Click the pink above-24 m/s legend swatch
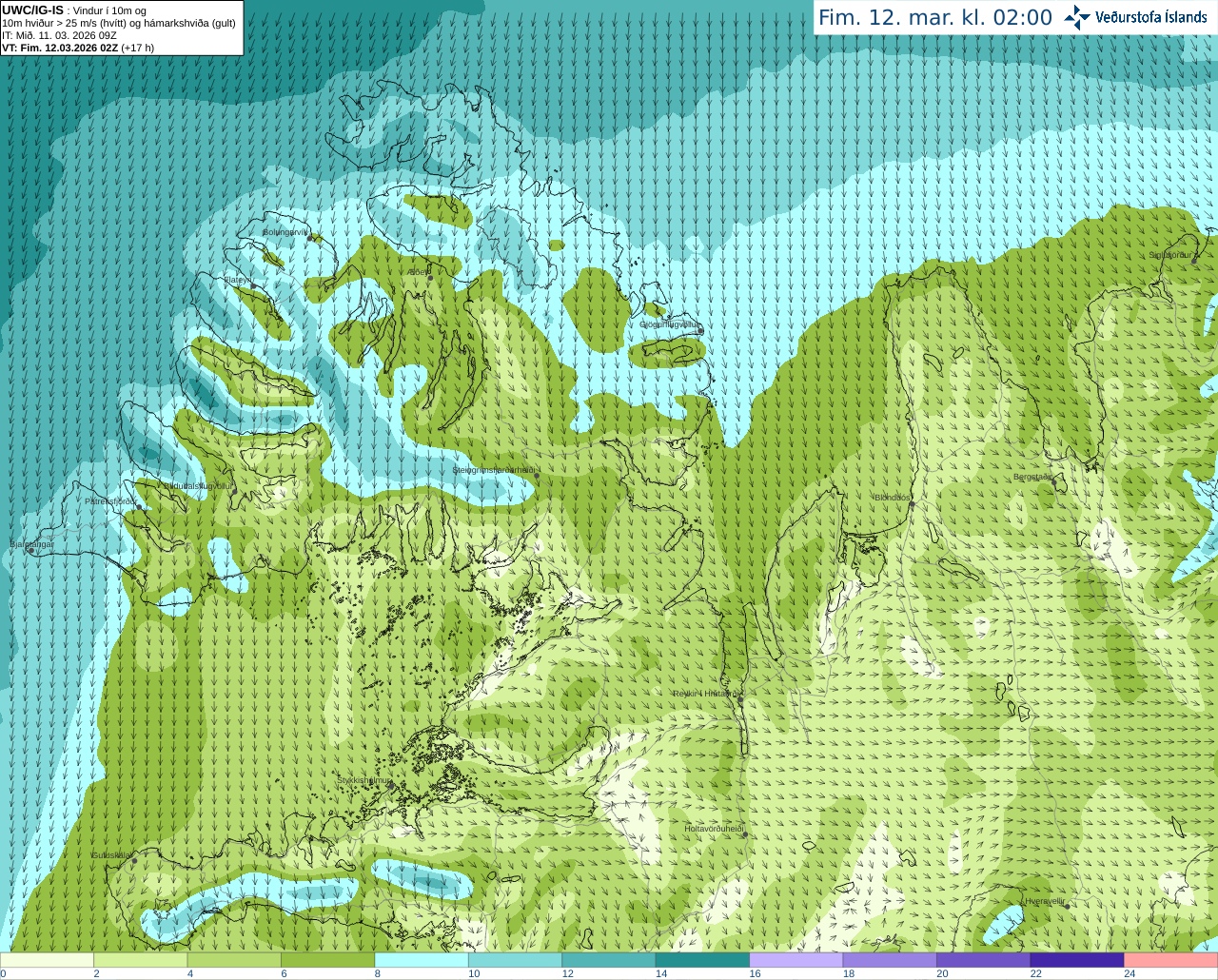 click(1171, 960)
